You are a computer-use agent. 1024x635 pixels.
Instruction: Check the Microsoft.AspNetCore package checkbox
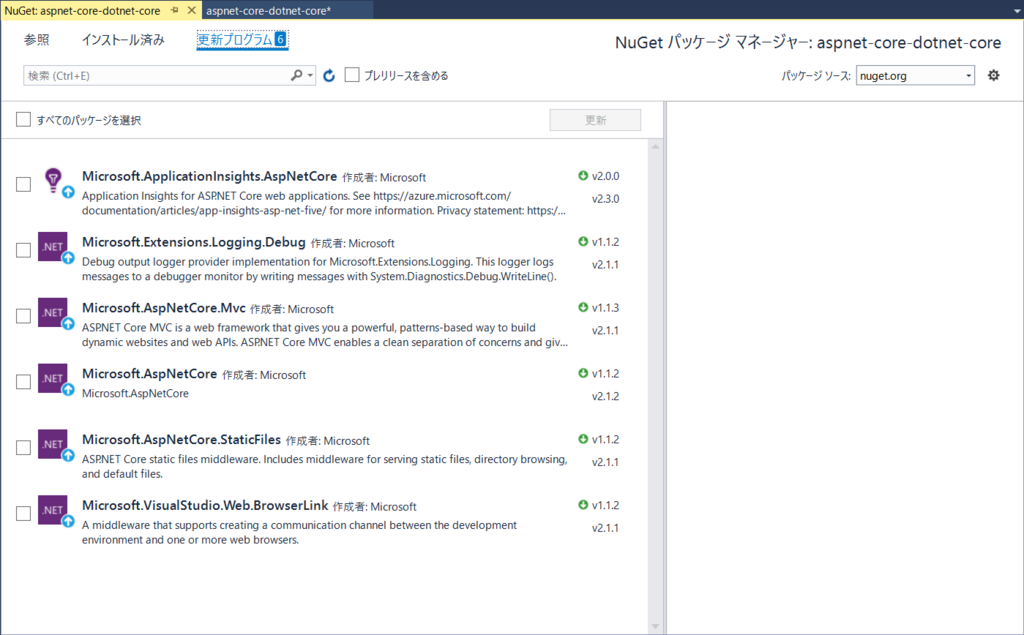click(24, 382)
